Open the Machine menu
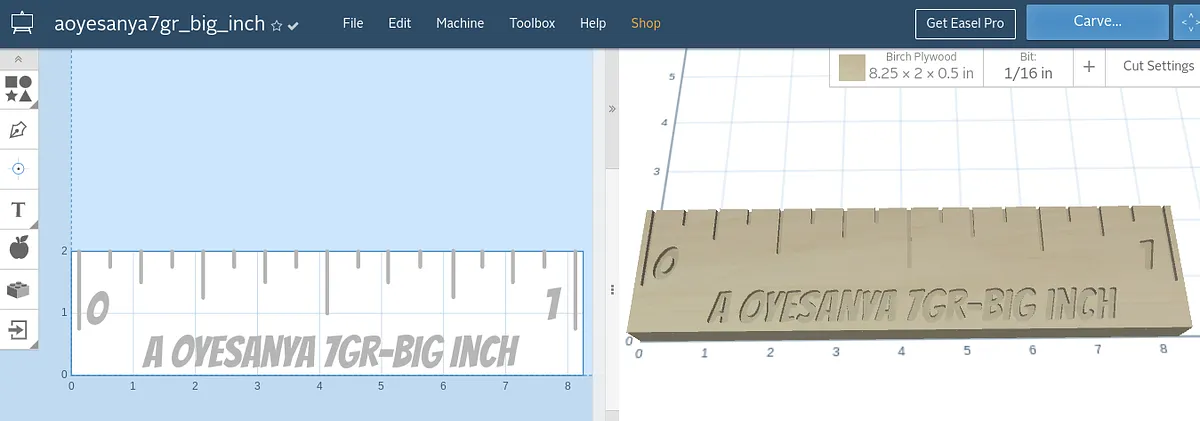 tap(460, 23)
